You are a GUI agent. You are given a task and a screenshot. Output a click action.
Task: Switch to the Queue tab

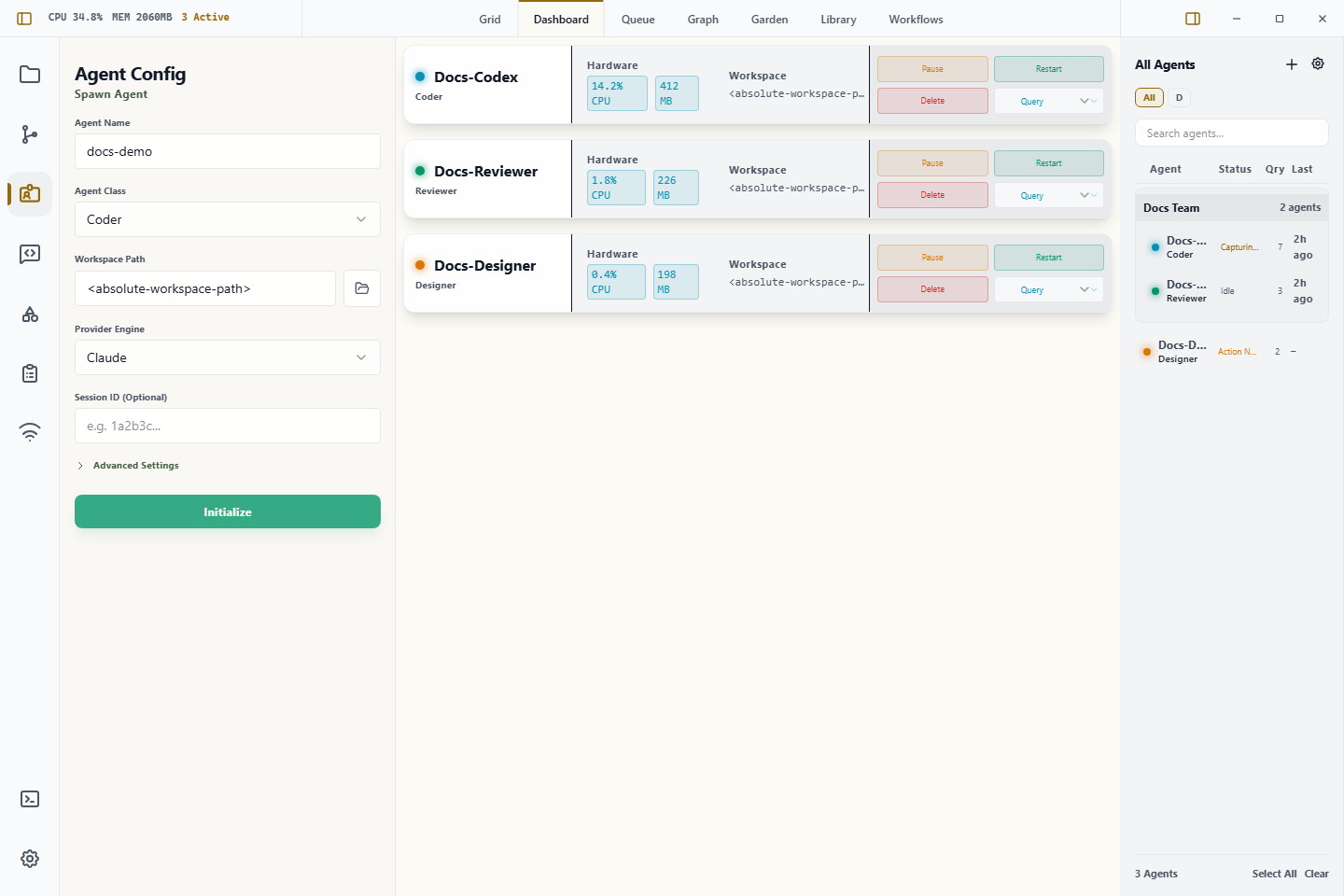[638, 20]
